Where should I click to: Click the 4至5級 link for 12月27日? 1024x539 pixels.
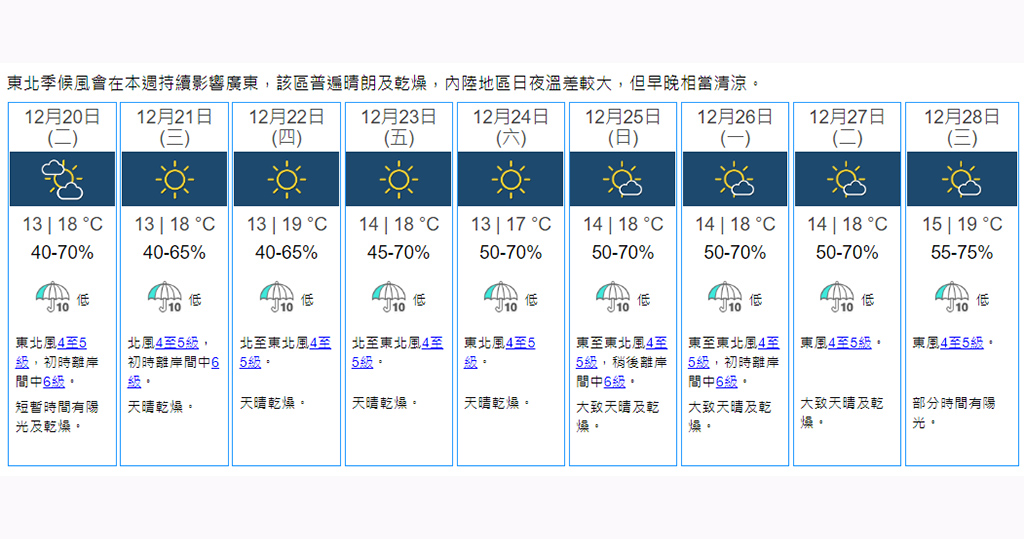point(849,343)
